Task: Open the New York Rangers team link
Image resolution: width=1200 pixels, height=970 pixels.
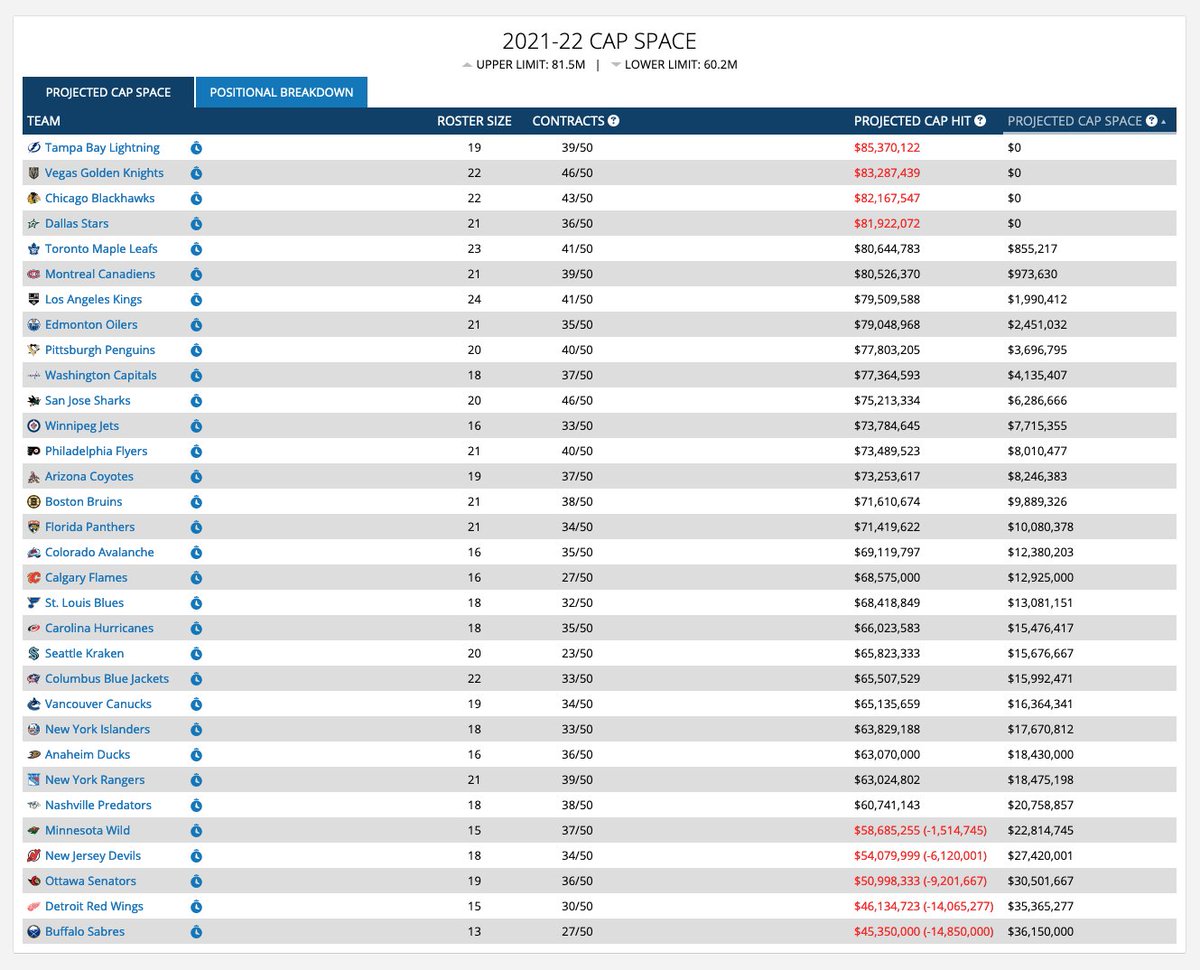Action: [x=94, y=780]
